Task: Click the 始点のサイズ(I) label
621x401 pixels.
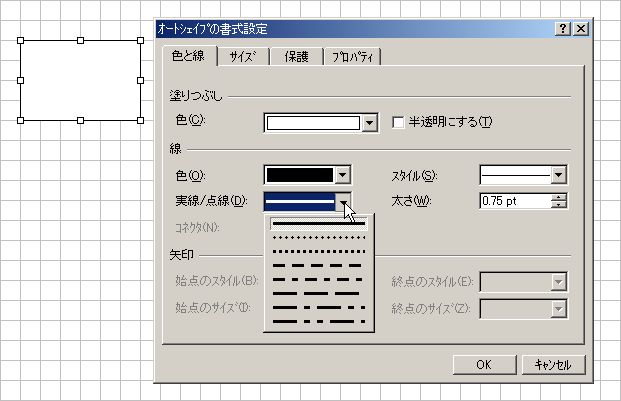Action: (213, 308)
